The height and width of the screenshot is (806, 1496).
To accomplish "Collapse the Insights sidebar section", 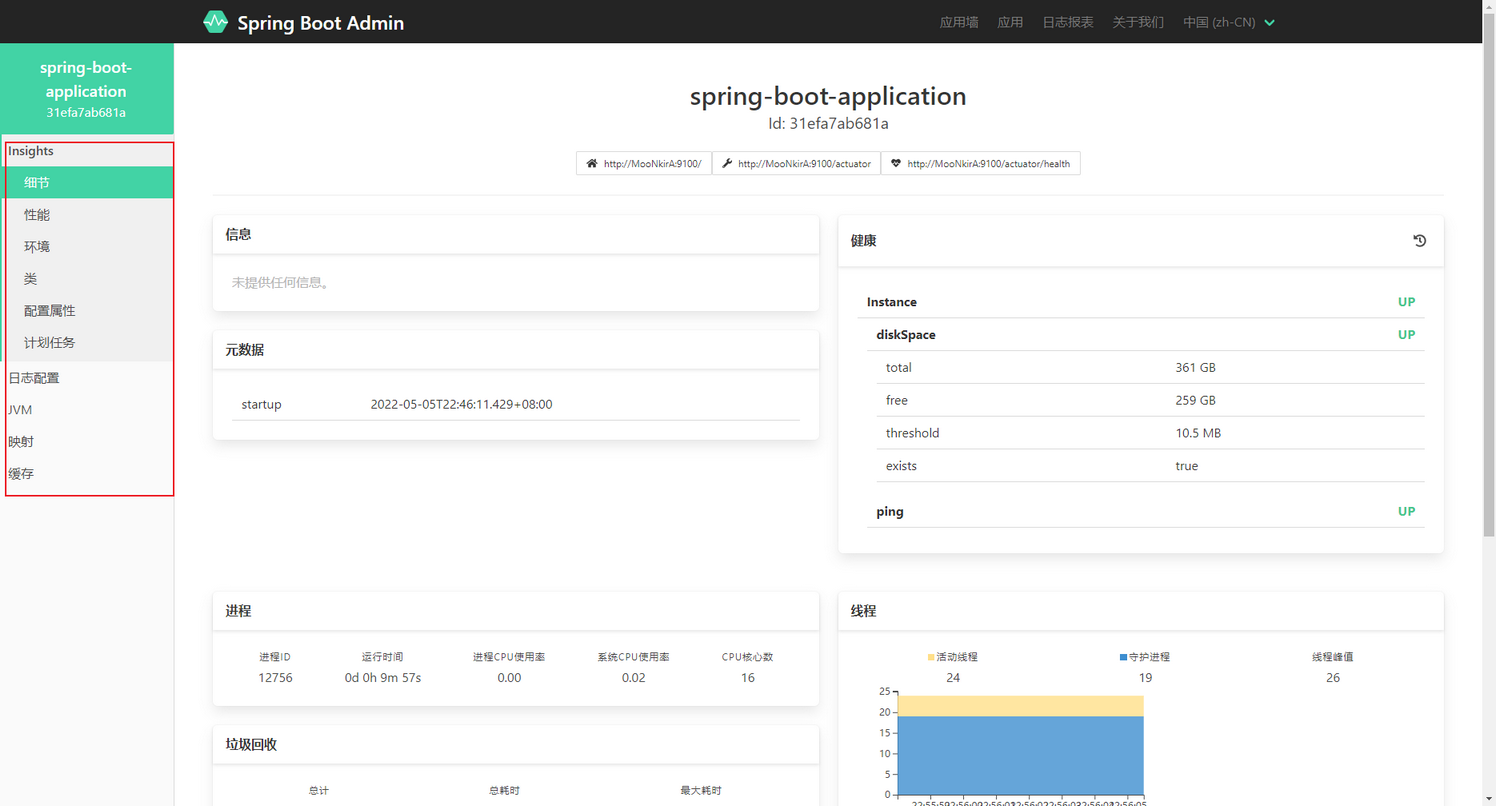I will click(31, 151).
